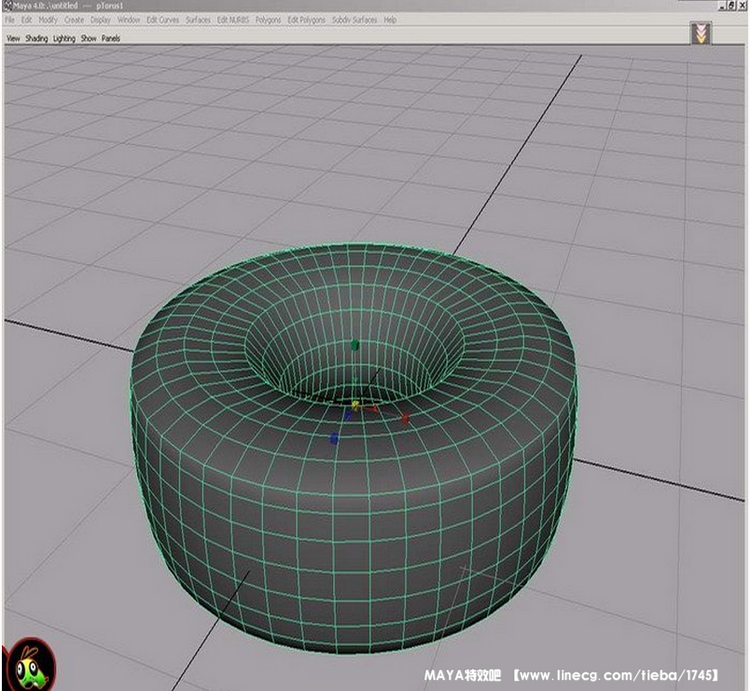Minimize the Maya window
The height and width of the screenshot is (691, 750).
coord(722,6)
